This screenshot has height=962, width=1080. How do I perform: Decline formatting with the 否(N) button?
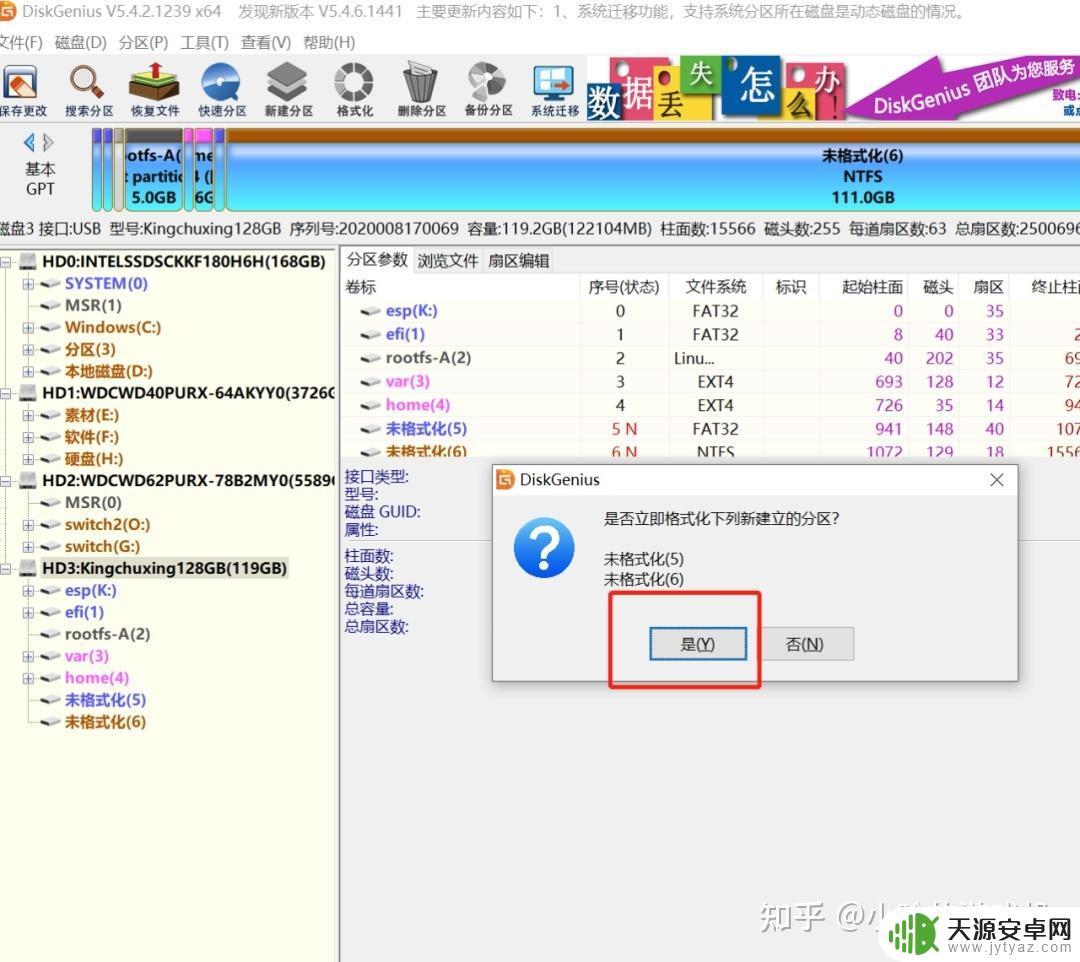804,644
